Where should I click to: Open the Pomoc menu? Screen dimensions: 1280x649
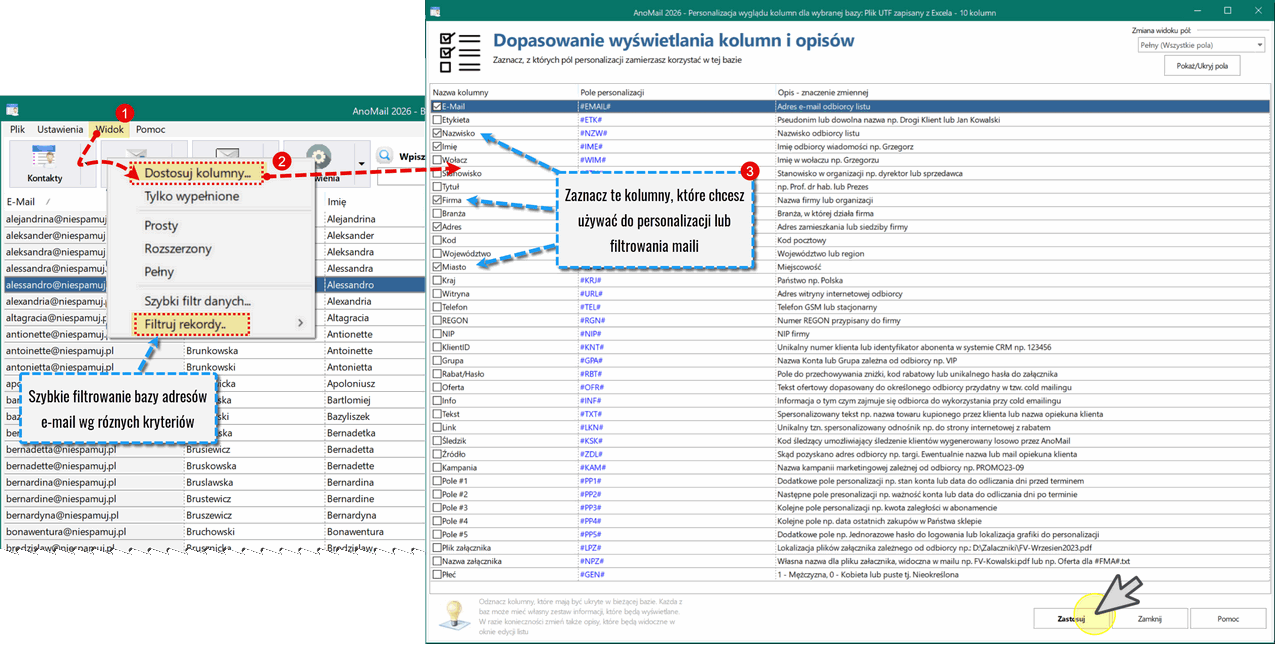click(x=151, y=129)
